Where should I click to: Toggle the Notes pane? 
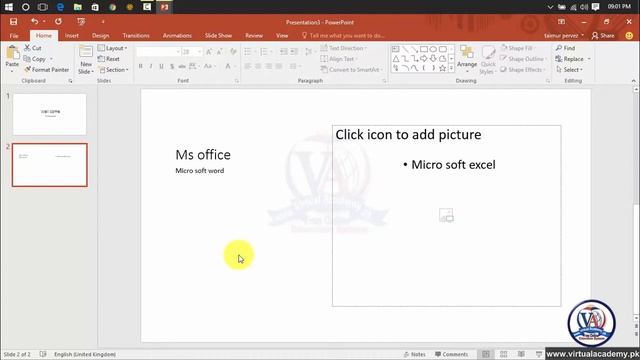(x=414, y=354)
